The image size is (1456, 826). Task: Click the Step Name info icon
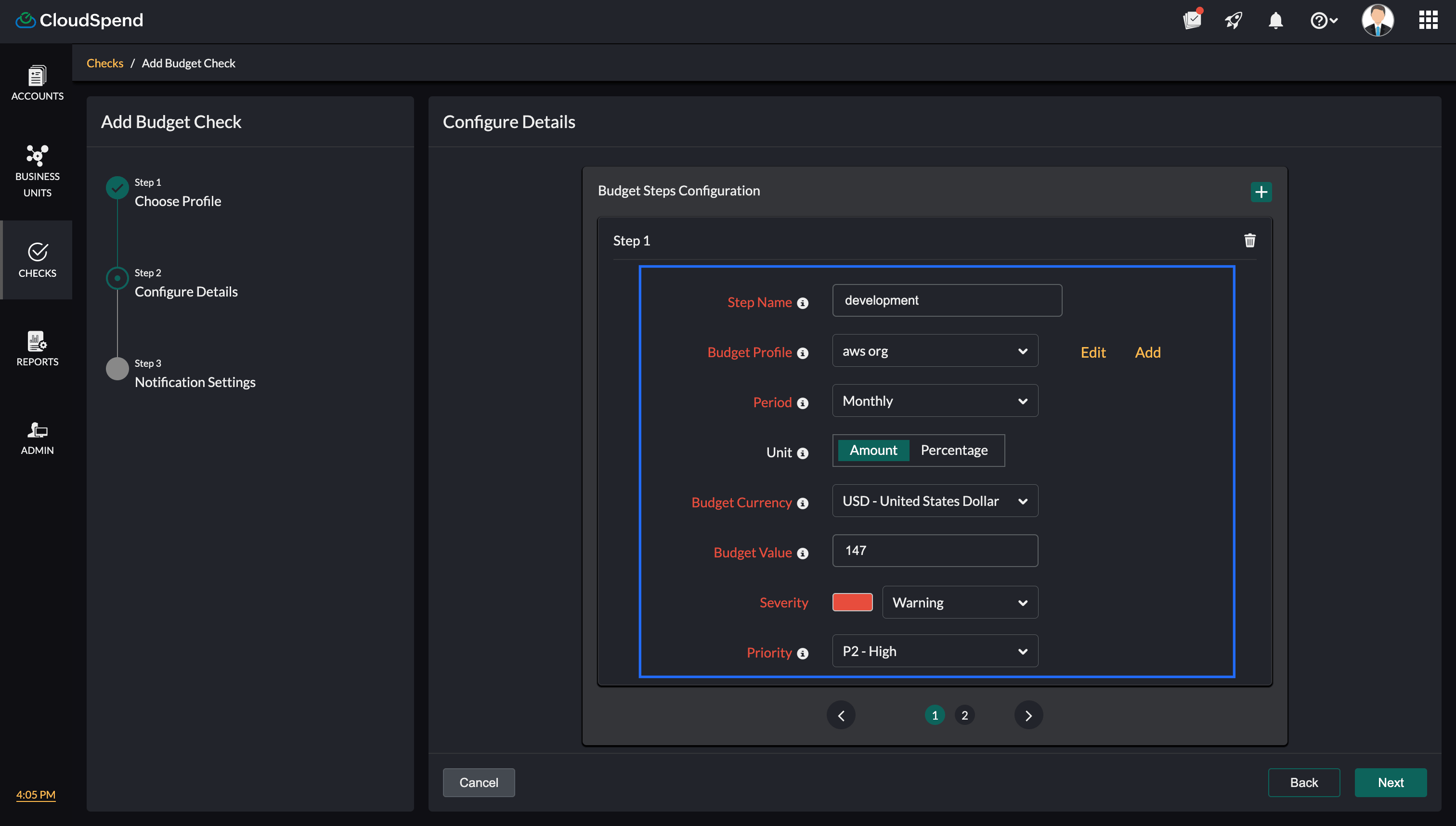(802, 303)
